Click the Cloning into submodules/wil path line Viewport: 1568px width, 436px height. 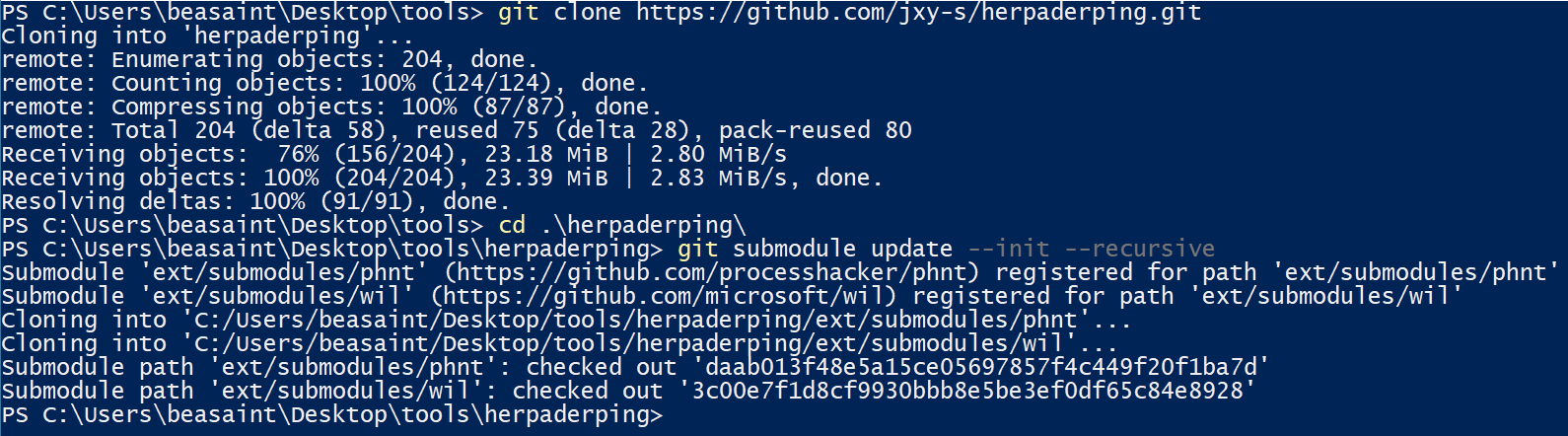[x=559, y=343]
